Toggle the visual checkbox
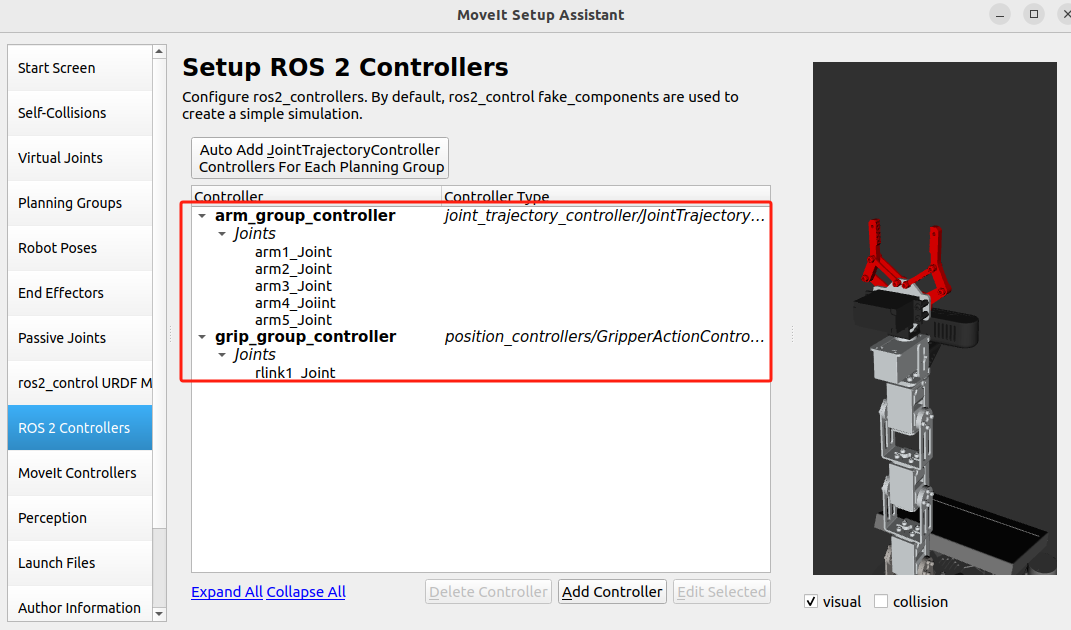The height and width of the screenshot is (630, 1071). (x=811, y=602)
